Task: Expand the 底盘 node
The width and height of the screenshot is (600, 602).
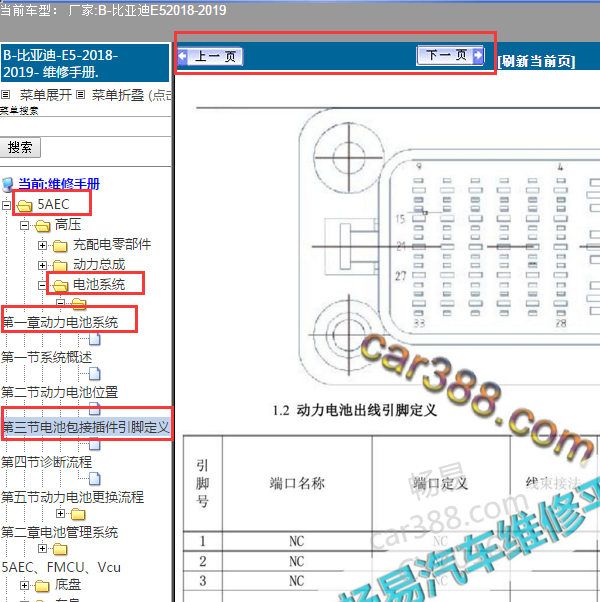Action: coord(25,585)
